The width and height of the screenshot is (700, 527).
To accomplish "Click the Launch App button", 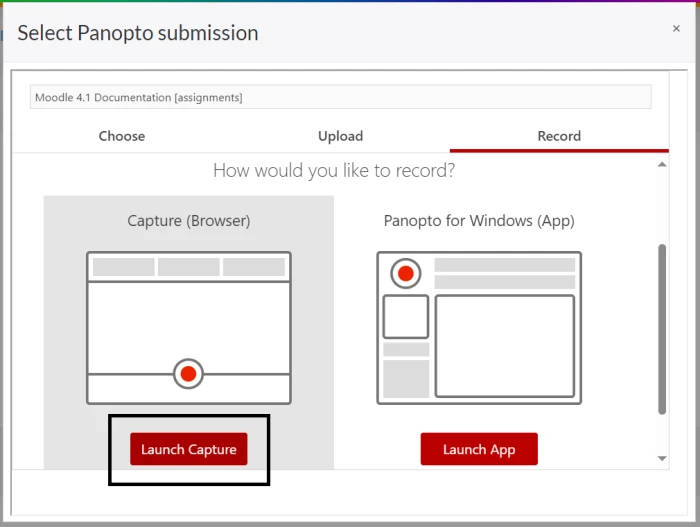I will tap(479, 449).
